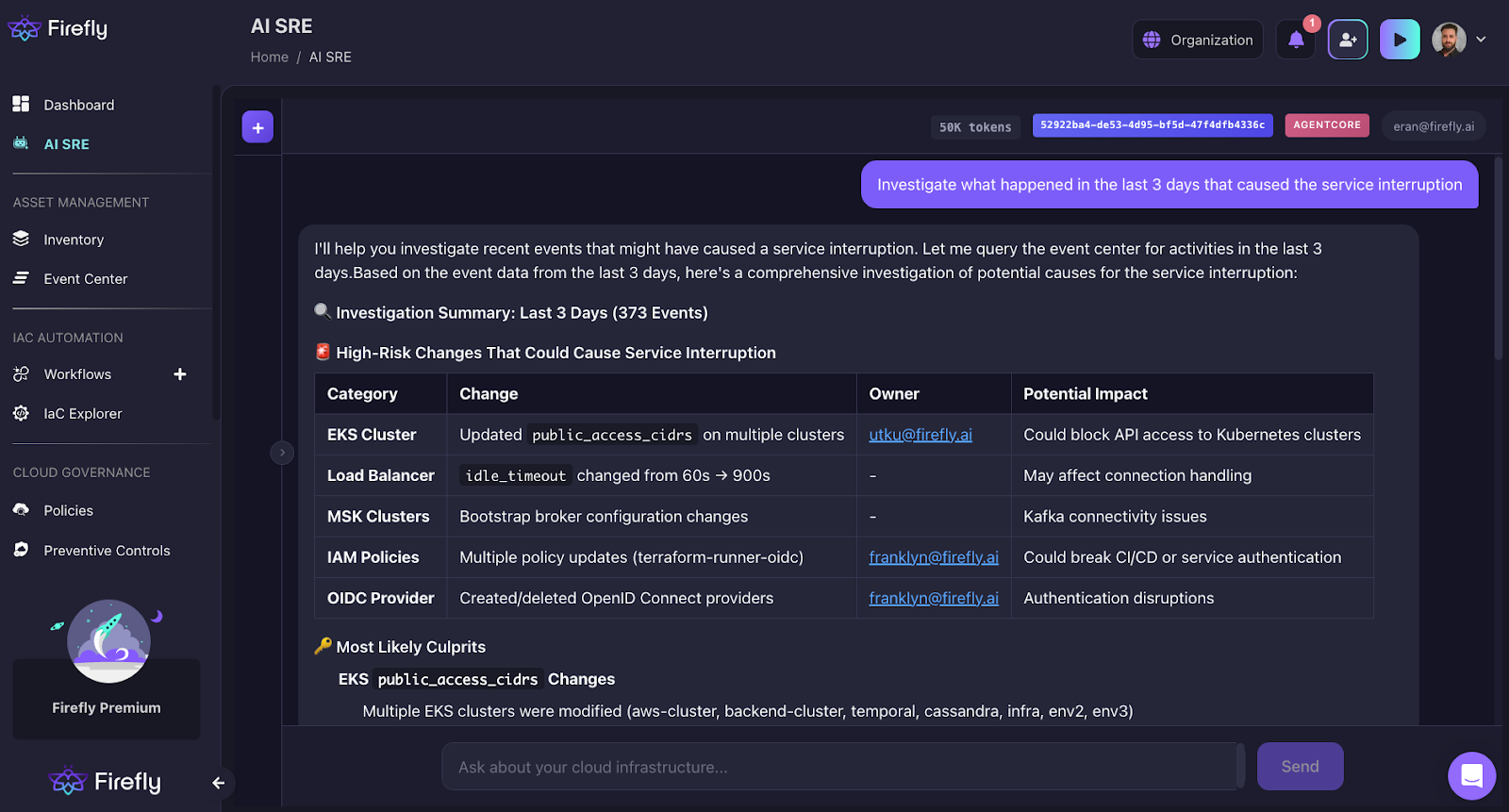
Task: Click the invite user icon button
Action: click(1348, 40)
